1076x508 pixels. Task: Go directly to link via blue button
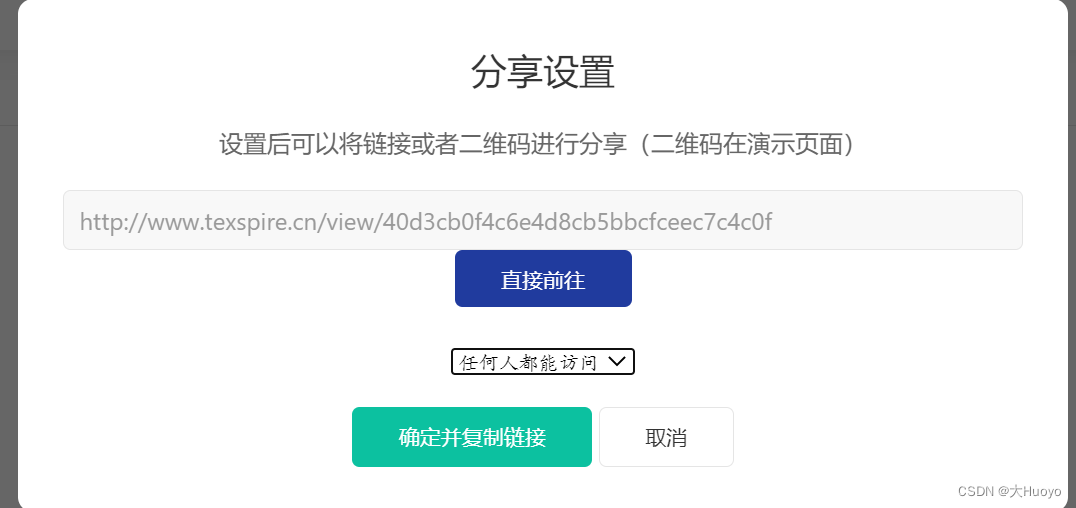pos(543,279)
